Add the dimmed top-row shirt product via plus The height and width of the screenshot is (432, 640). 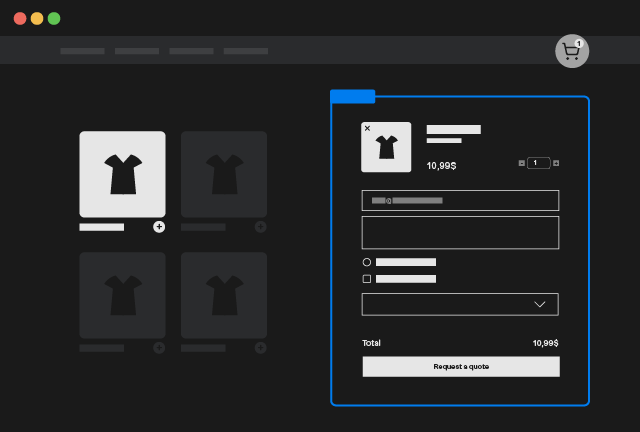(x=260, y=227)
